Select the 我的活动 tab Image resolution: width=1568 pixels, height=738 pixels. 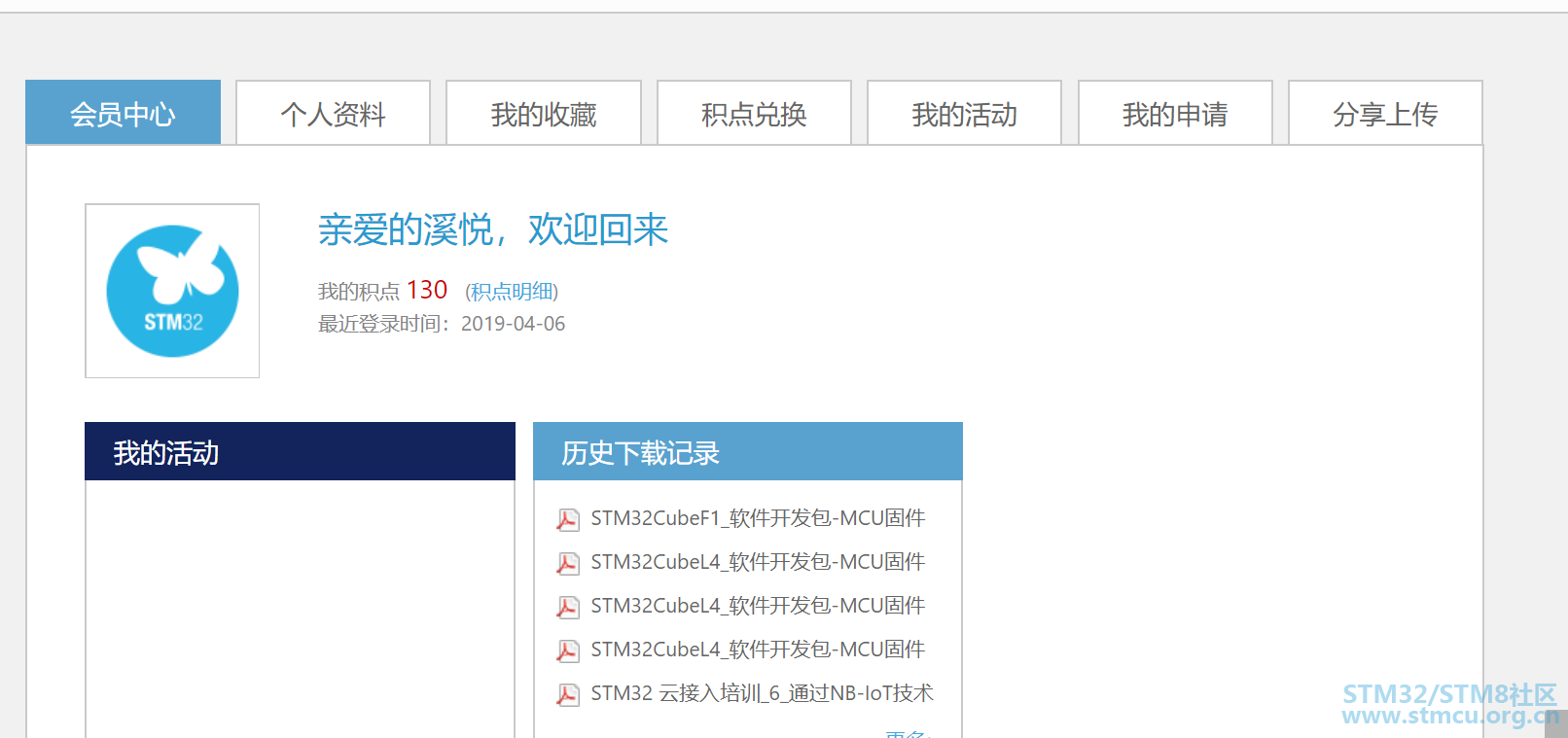[964, 113]
